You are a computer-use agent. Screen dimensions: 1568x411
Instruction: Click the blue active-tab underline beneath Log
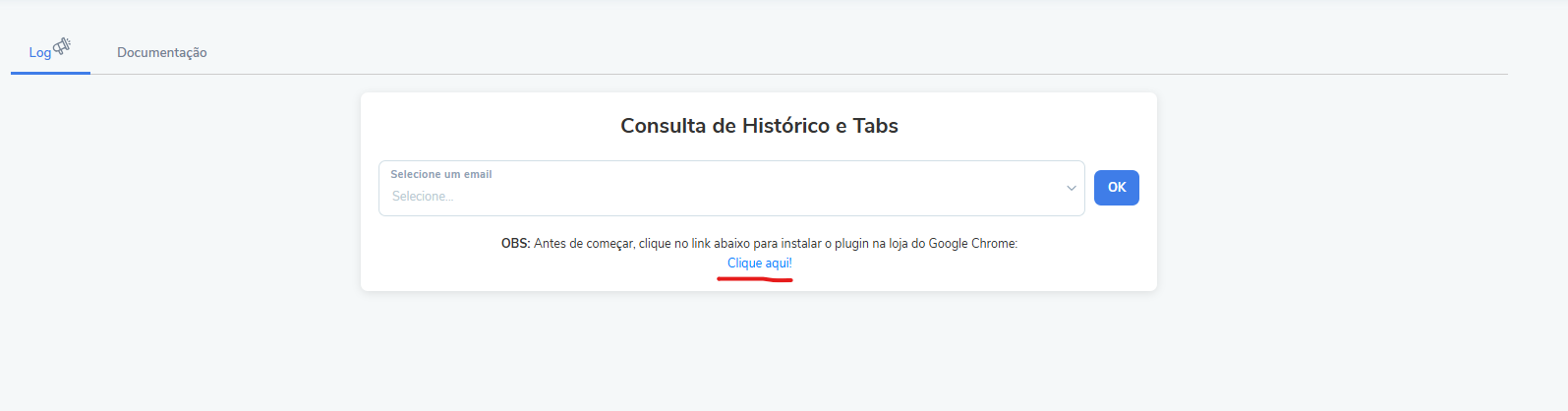[x=50, y=73]
